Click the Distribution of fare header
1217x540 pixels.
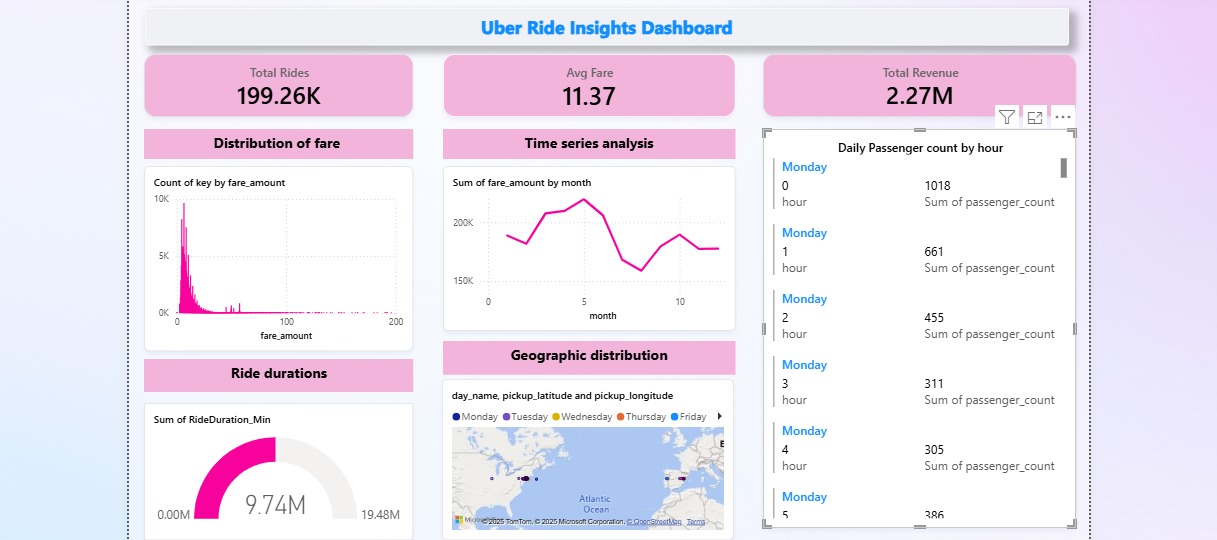pos(277,144)
